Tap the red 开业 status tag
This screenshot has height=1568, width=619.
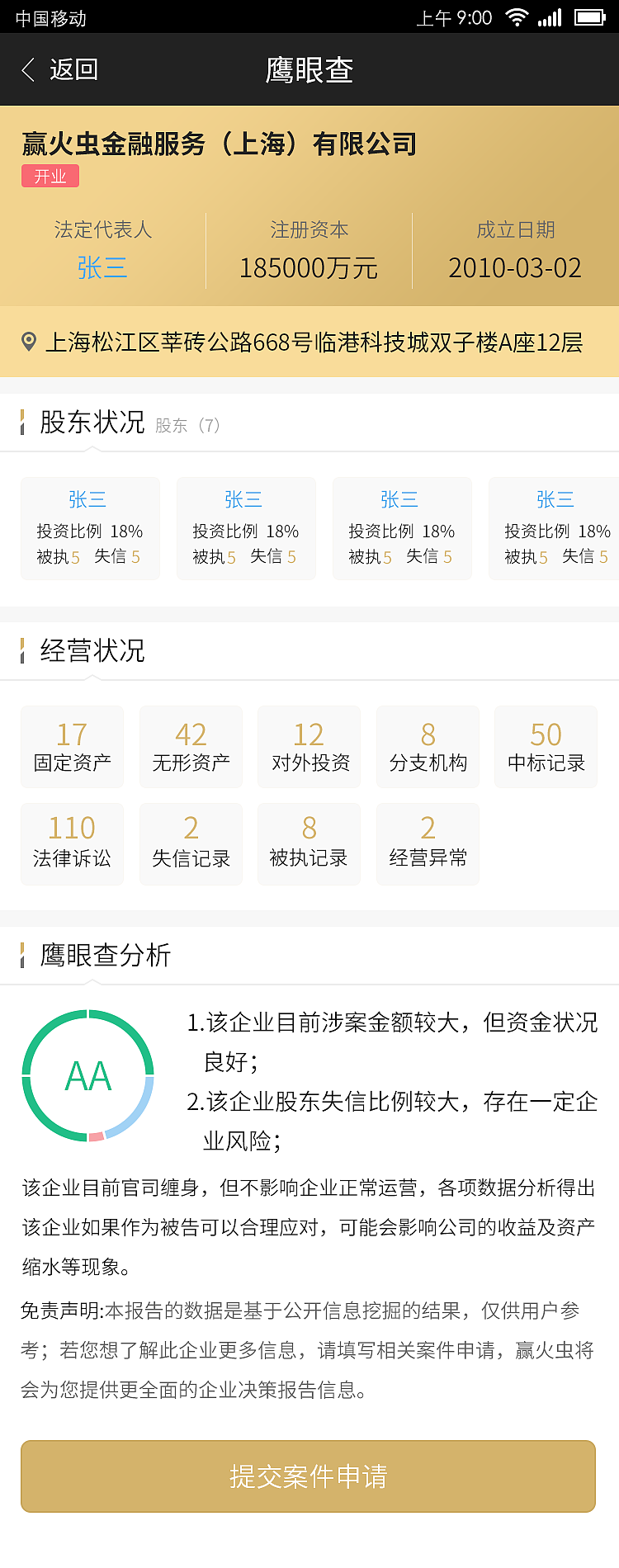(x=50, y=176)
